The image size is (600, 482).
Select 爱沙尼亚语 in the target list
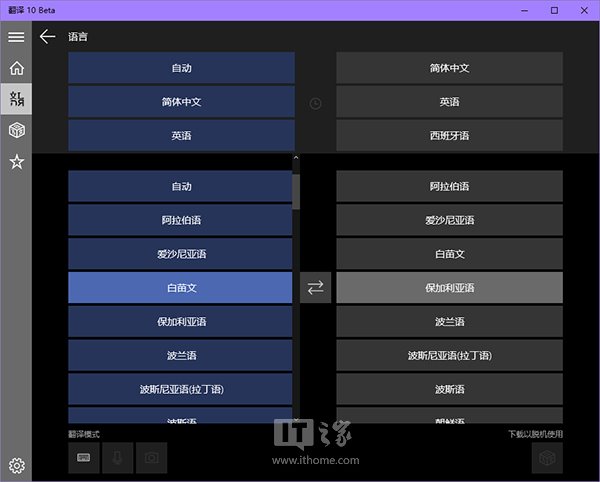(449, 220)
